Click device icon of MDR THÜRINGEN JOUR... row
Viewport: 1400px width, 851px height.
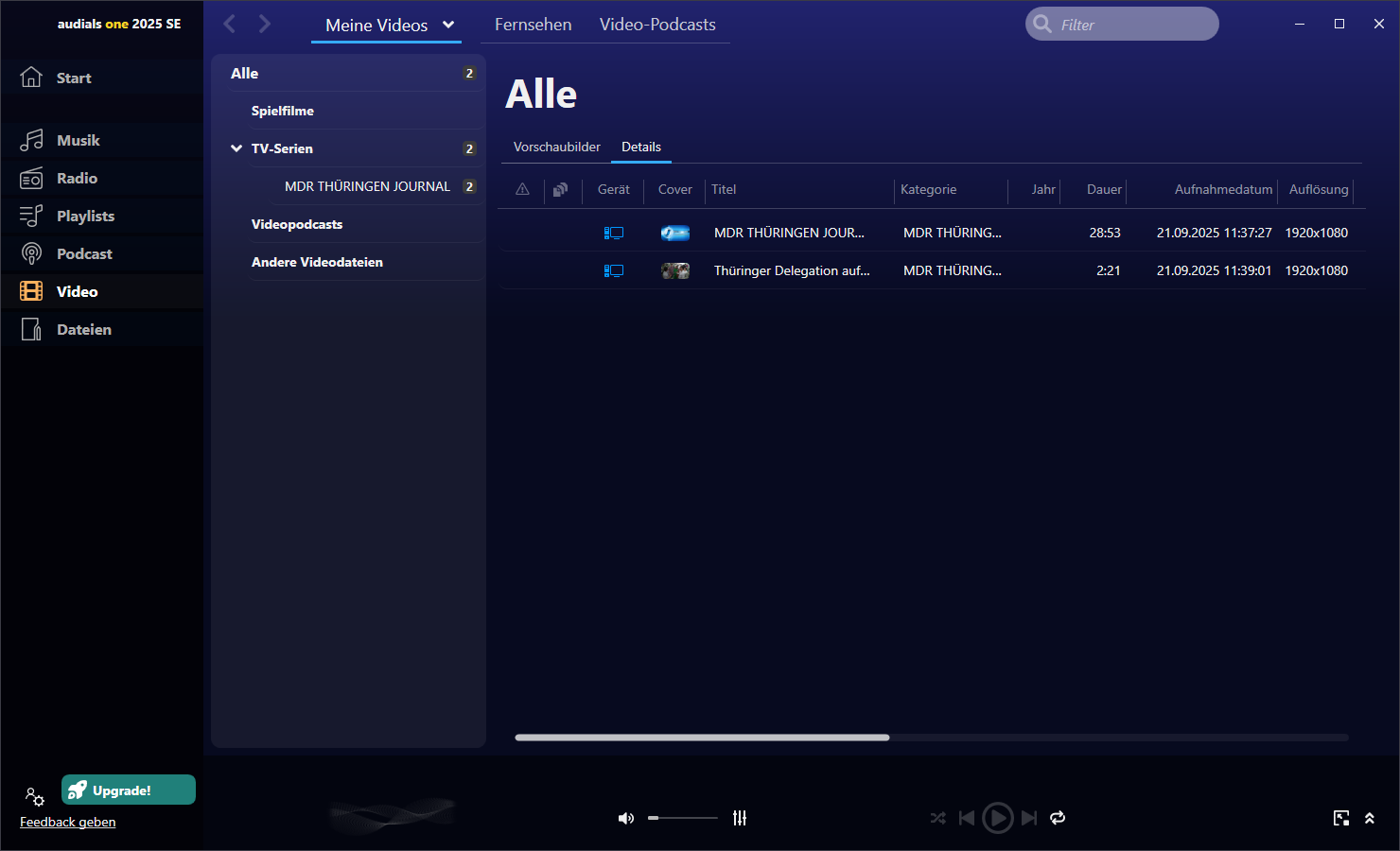coord(614,233)
